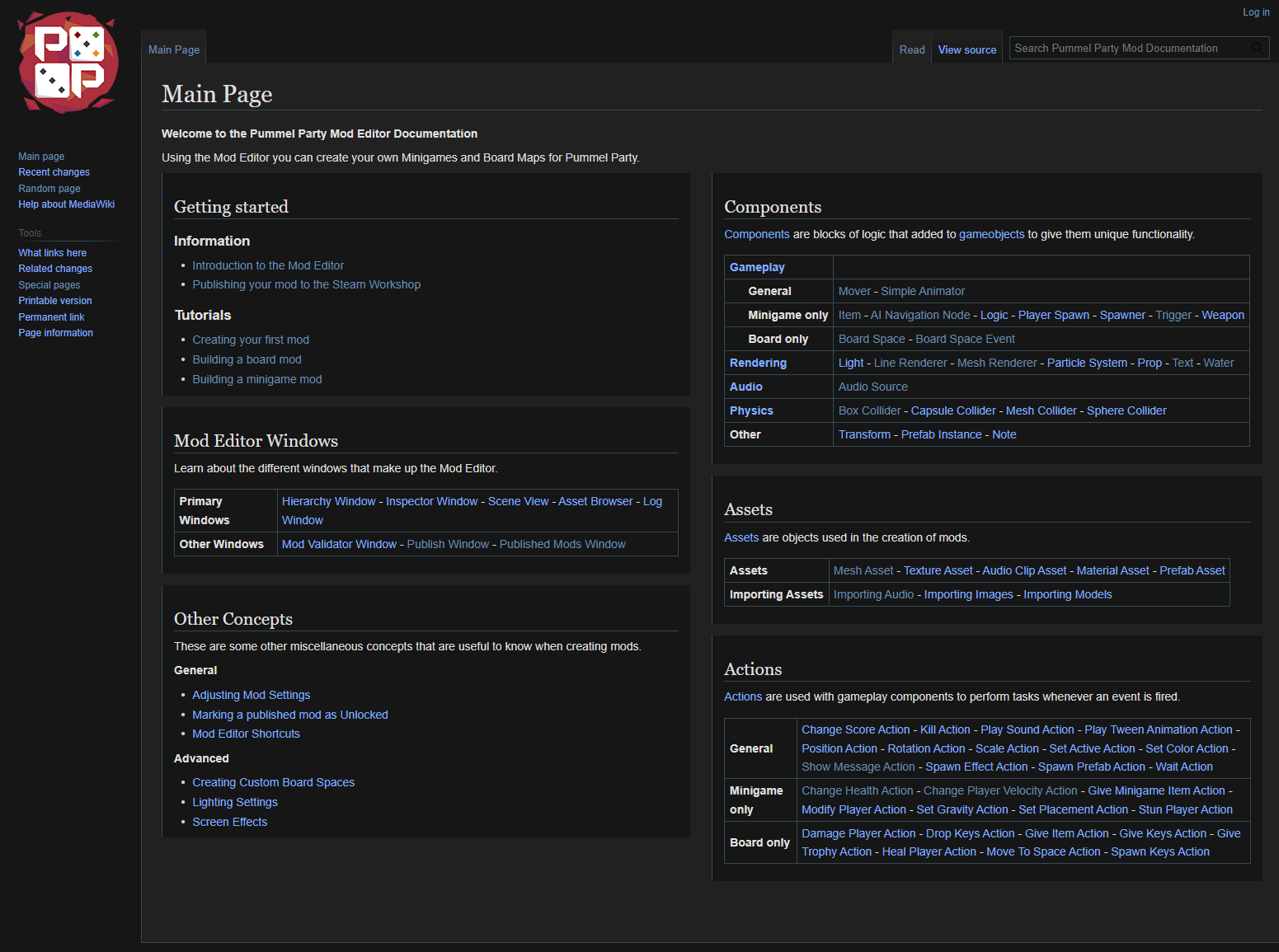Open Importing Images page
This screenshot has height=952, width=1279.
point(969,594)
